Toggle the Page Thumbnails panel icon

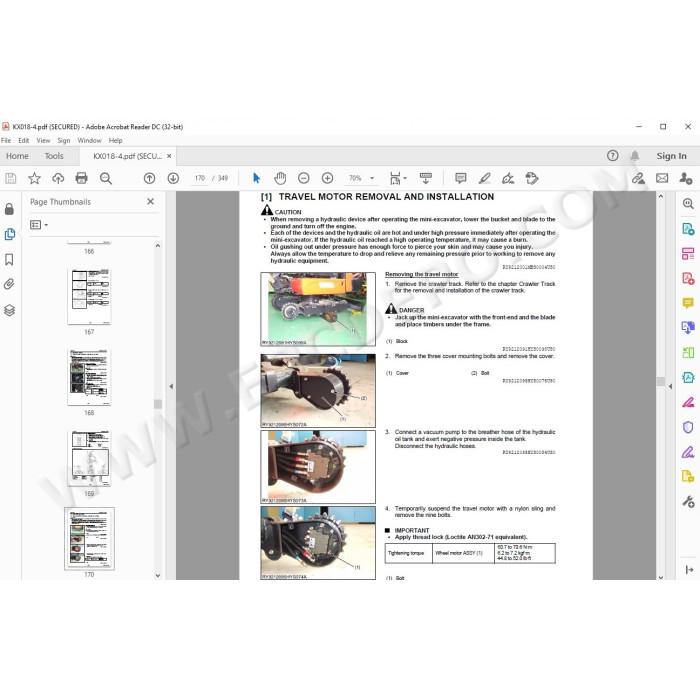9,234
